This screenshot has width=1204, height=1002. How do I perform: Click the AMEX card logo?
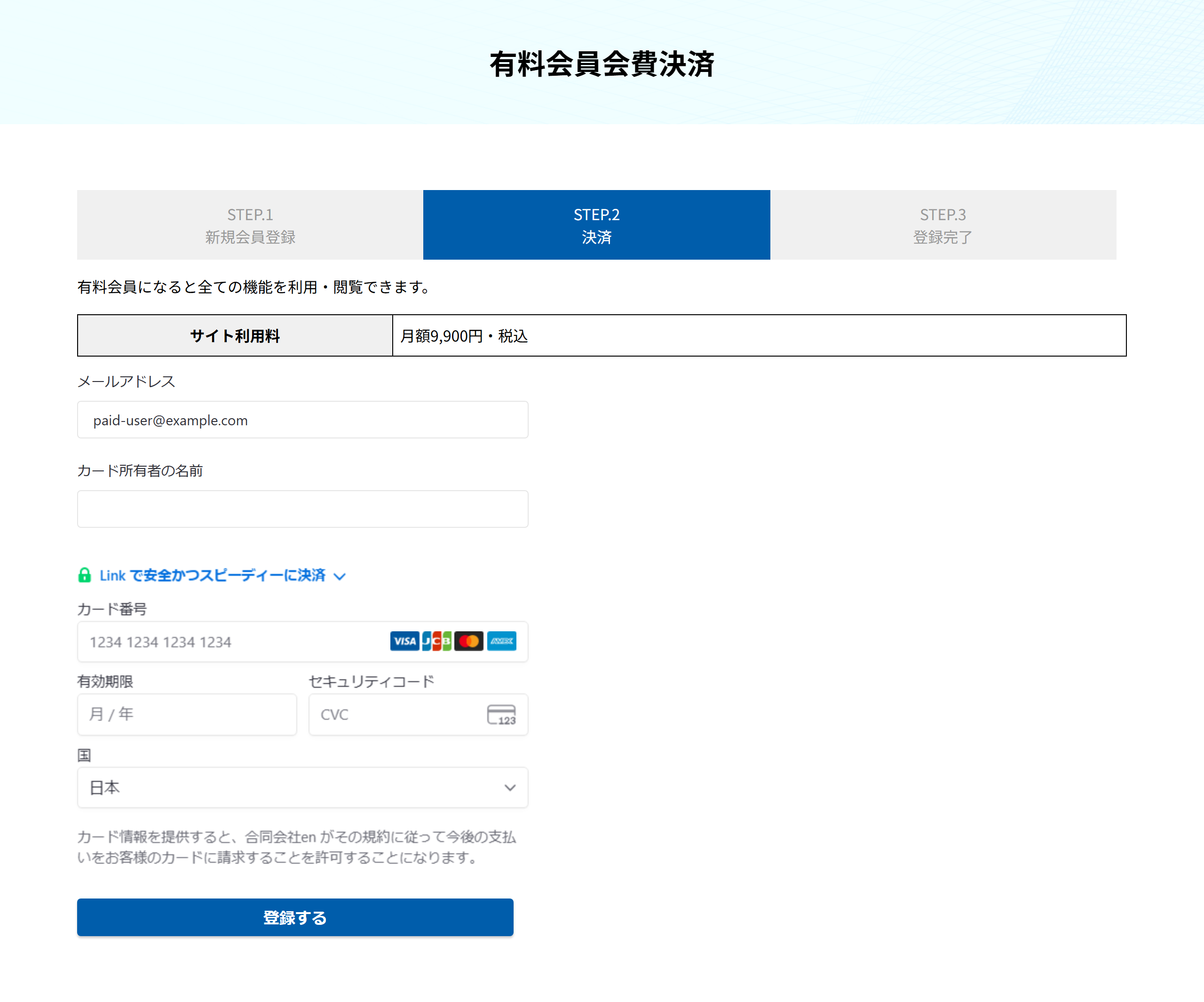pyautogui.click(x=502, y=641)
